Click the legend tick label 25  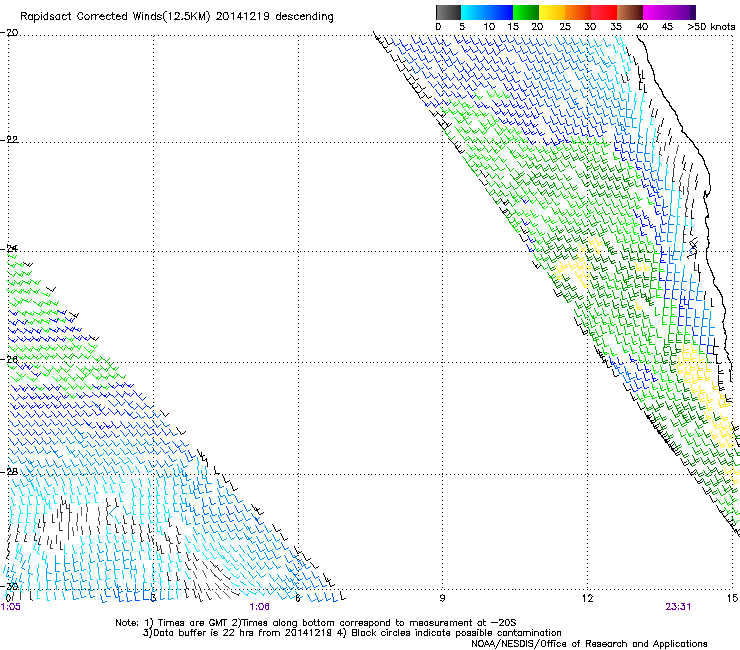(x=565, y=27)
